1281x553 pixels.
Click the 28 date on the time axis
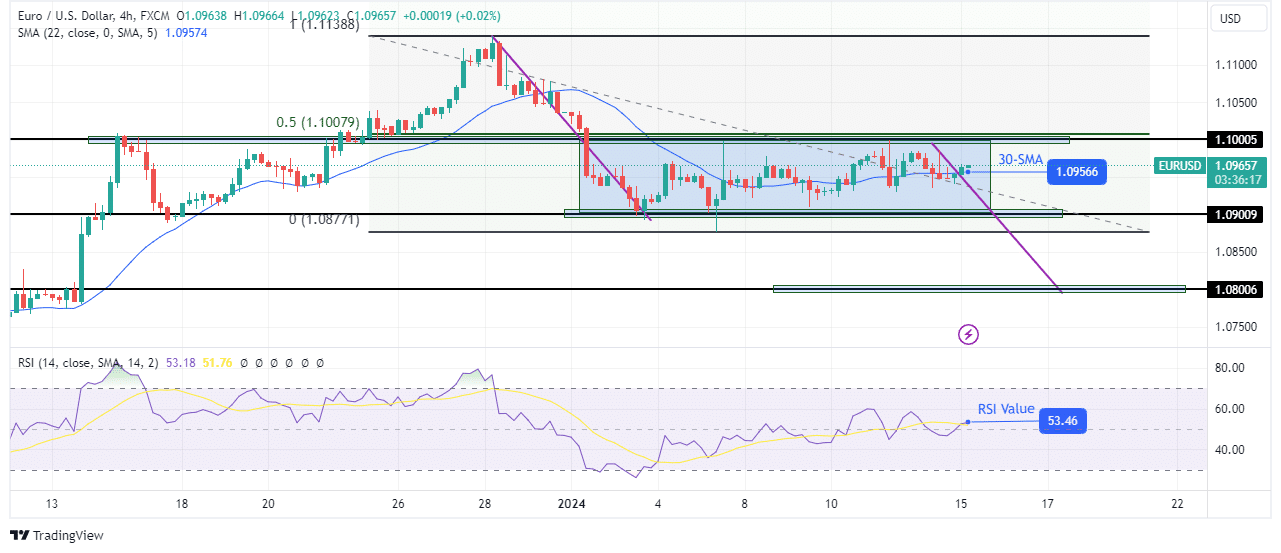485,503
